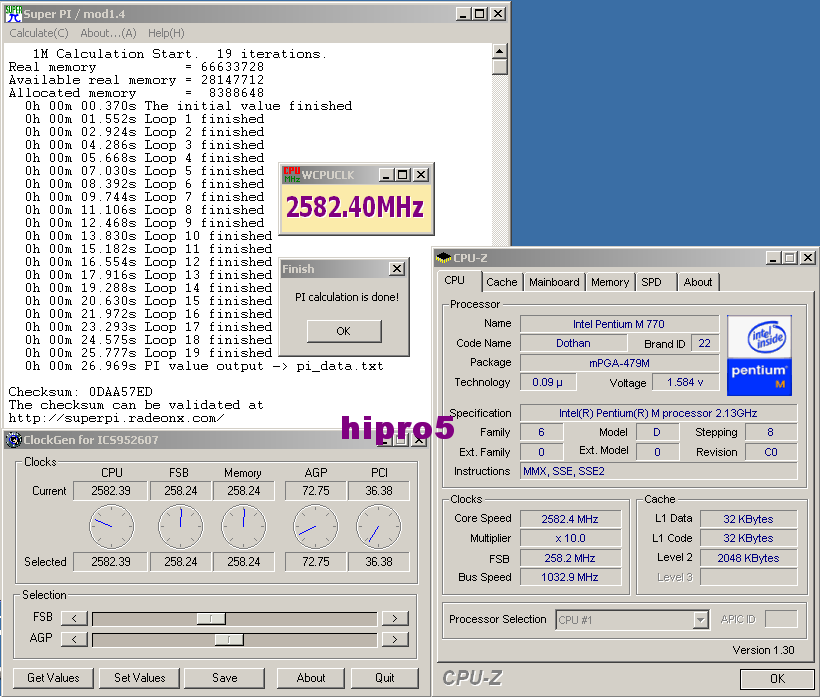Switch to the Mainboard tab in CPU-Z
The image size is (820, 697).
[554, 282]
